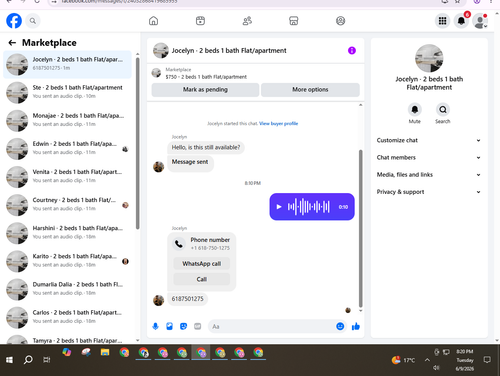The width and height of the screenshot is (500, 376).
Task: Open Courtney conversation in the list
Action: [67, 205]
